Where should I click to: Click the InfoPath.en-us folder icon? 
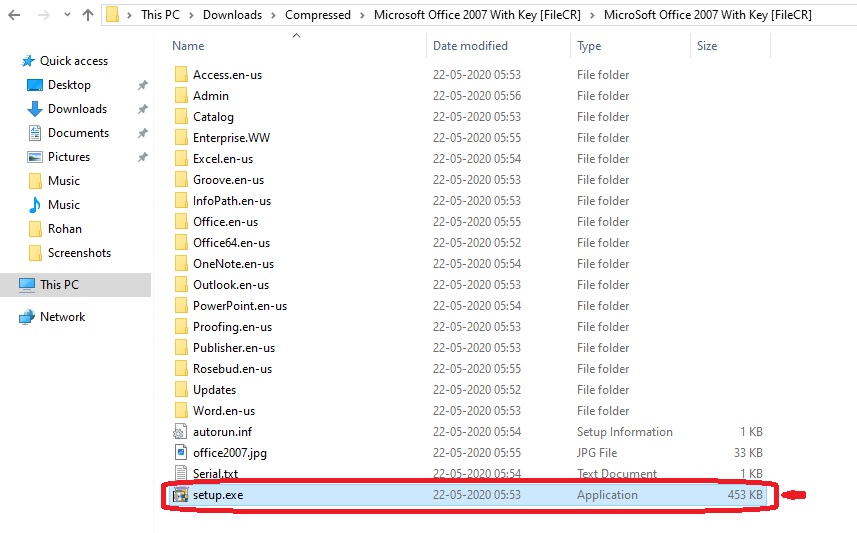point(181,201)
